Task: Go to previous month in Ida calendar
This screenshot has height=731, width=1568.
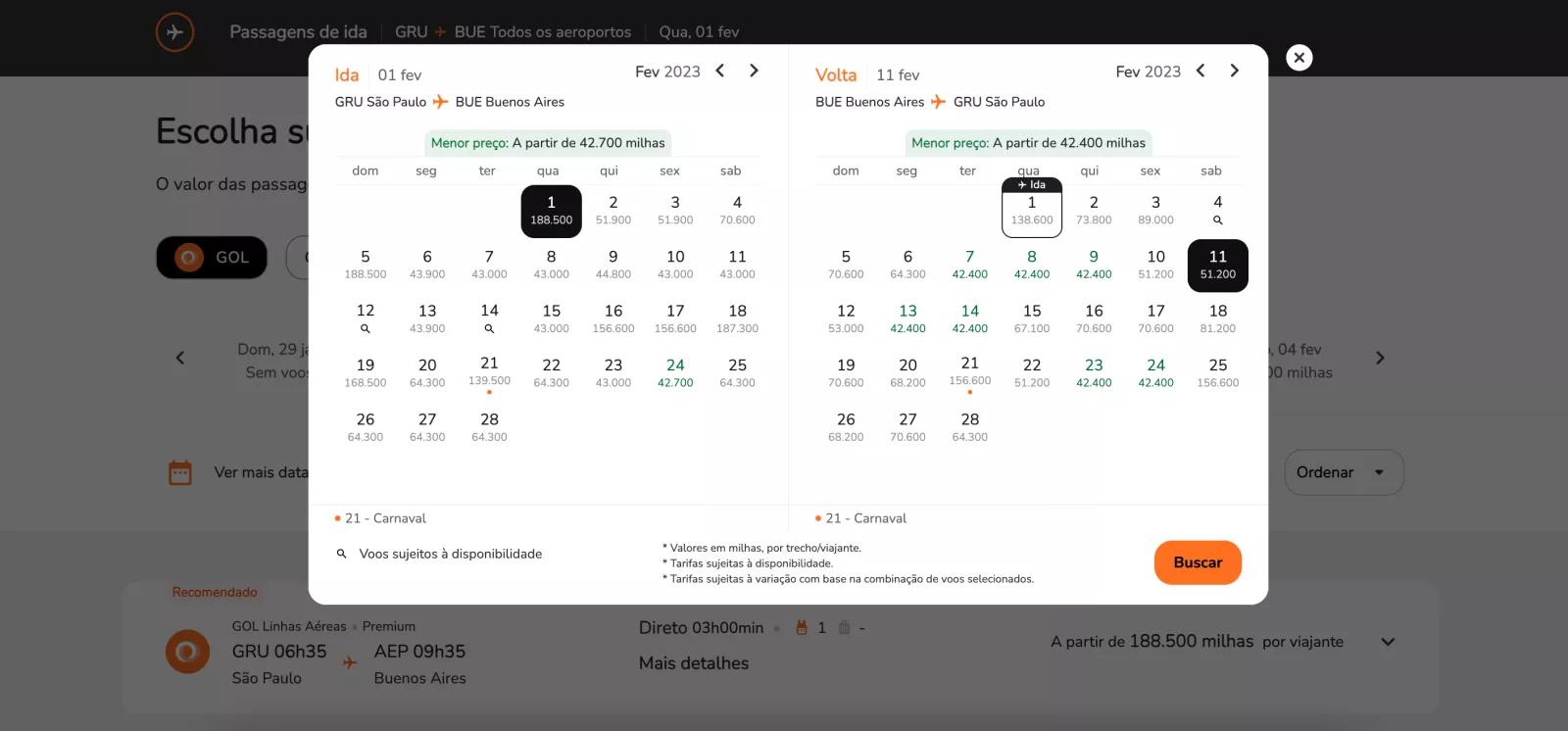Action: 720,71
